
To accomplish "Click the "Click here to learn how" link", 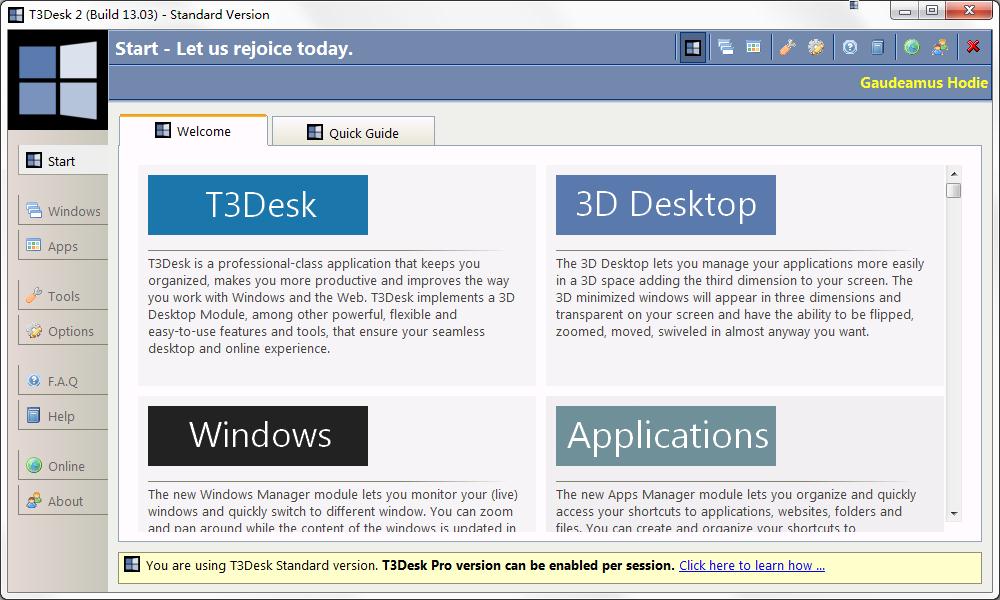I will 751,565.
